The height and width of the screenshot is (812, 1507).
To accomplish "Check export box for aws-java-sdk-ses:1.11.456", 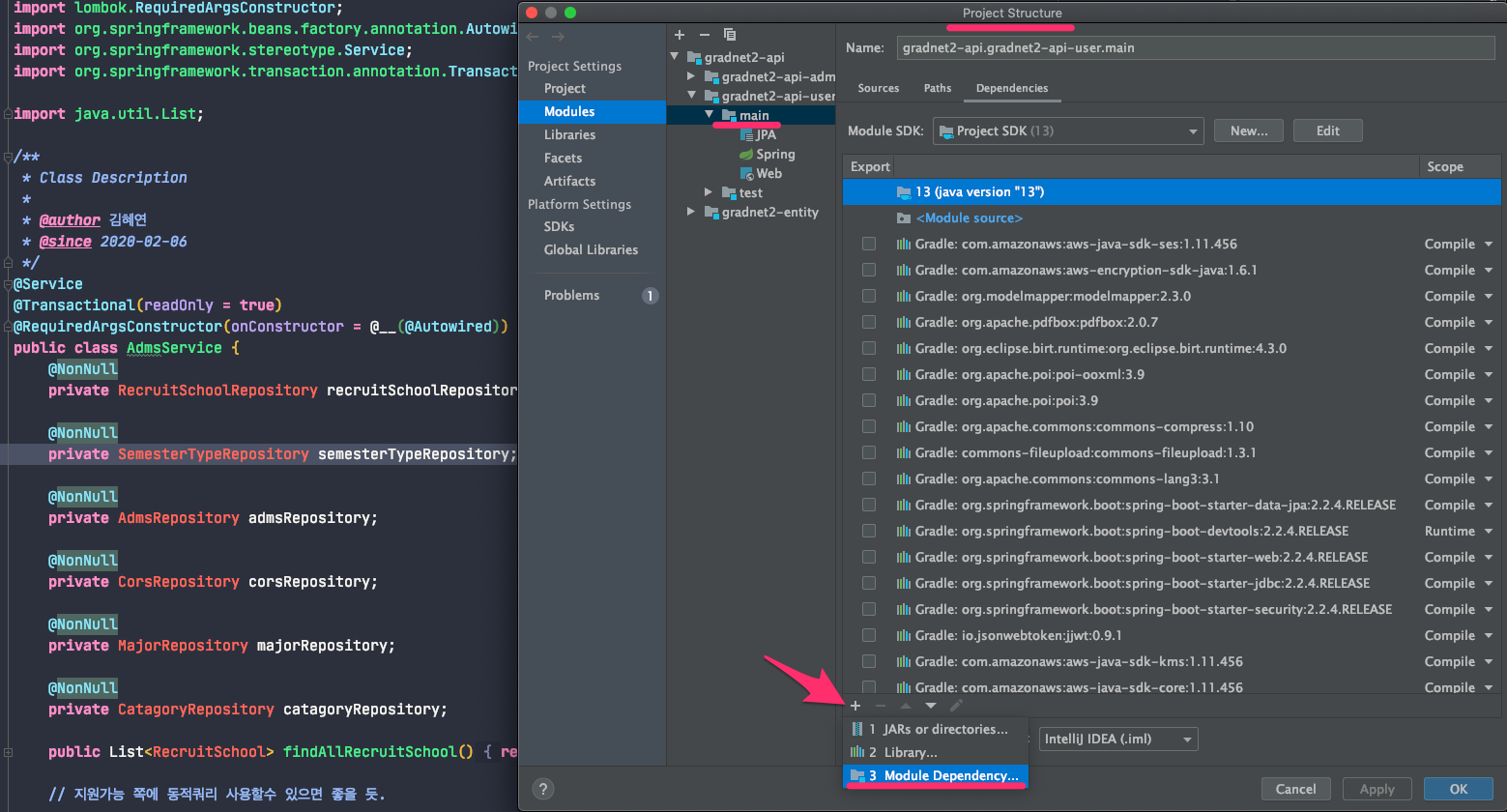I will click(869, 245).
